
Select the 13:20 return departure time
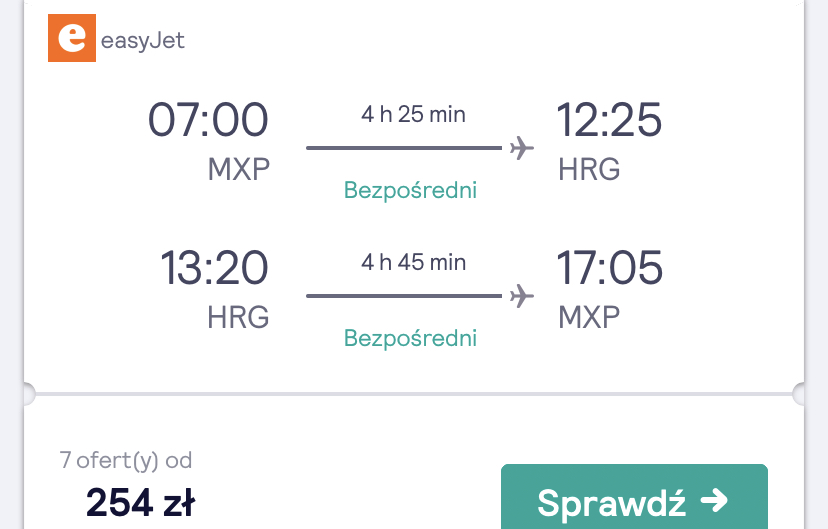tap(214, 268)
